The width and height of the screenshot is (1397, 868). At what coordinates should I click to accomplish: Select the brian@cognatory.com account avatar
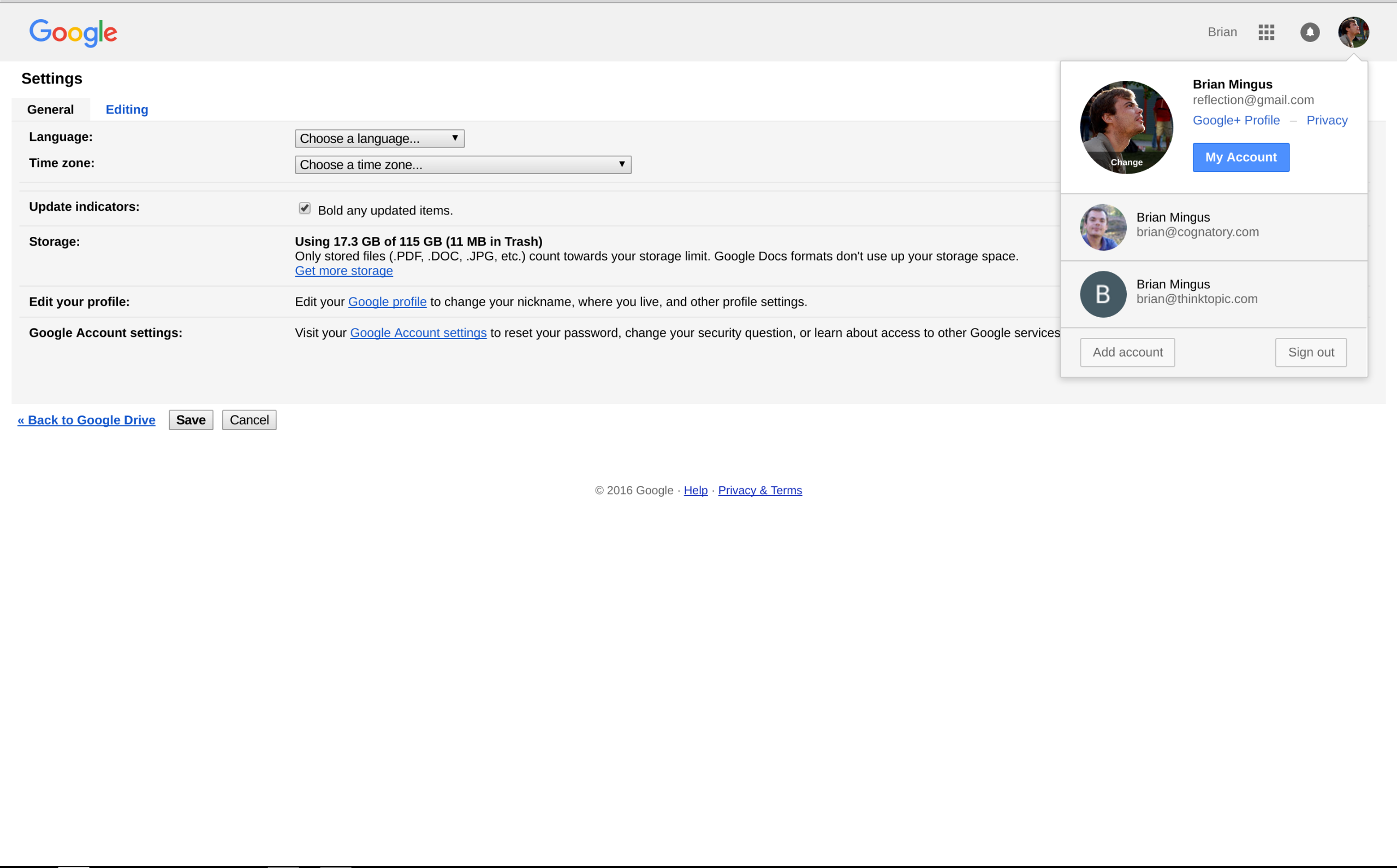click(x=1103, y=227)
